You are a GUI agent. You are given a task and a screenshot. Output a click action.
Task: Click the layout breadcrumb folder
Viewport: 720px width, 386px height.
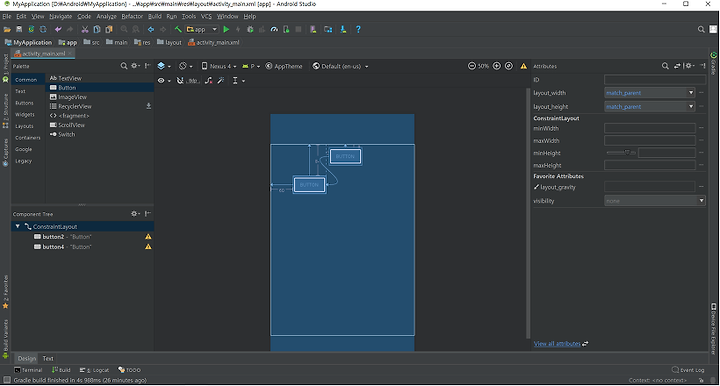(x=169, y=42)
